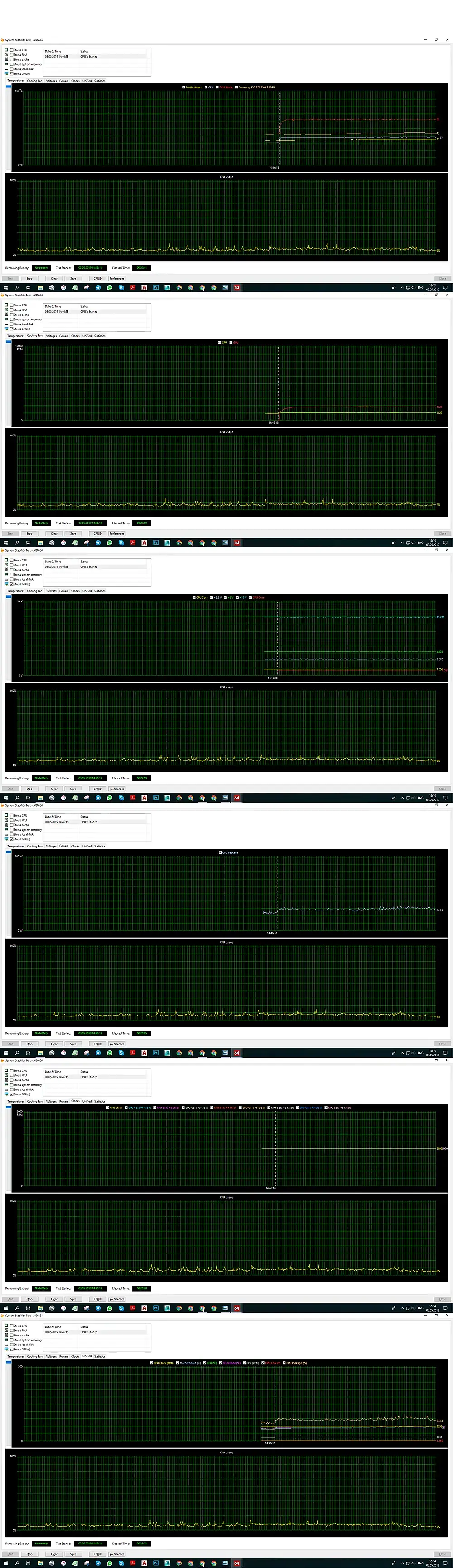Launch WhatsApp from the taskbar showing 15:13
This screenshot has height=1568, width=453.
point(110,287)
